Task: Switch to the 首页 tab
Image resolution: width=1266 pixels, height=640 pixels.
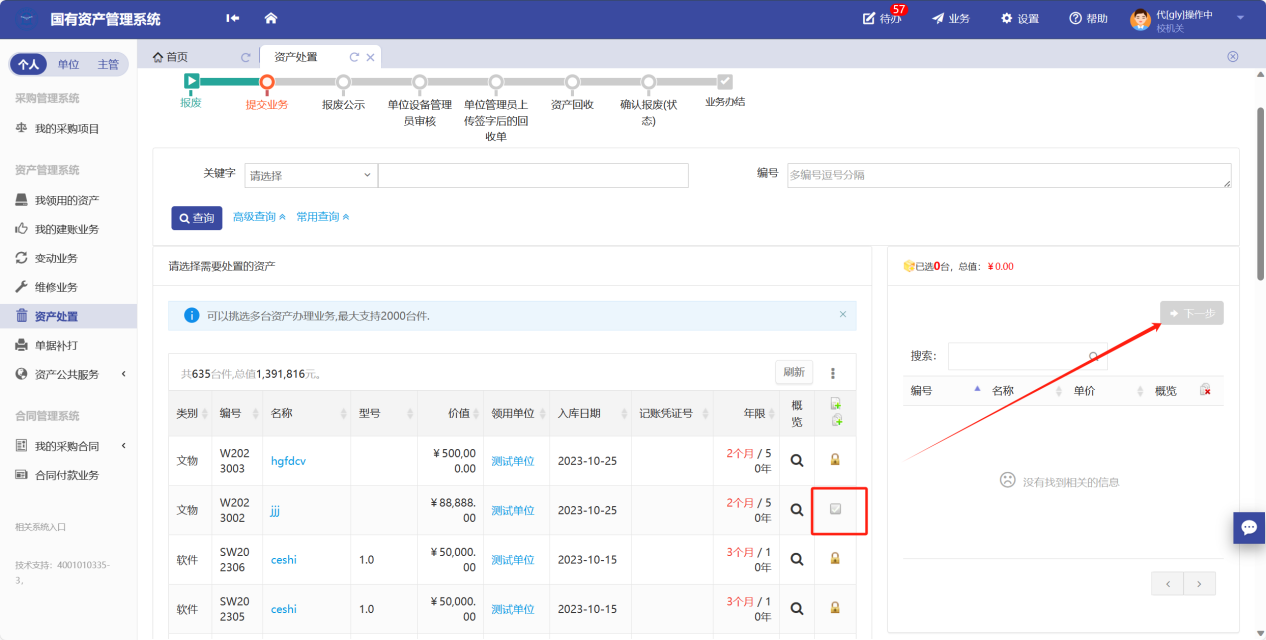Action: [x=171, y=57]
